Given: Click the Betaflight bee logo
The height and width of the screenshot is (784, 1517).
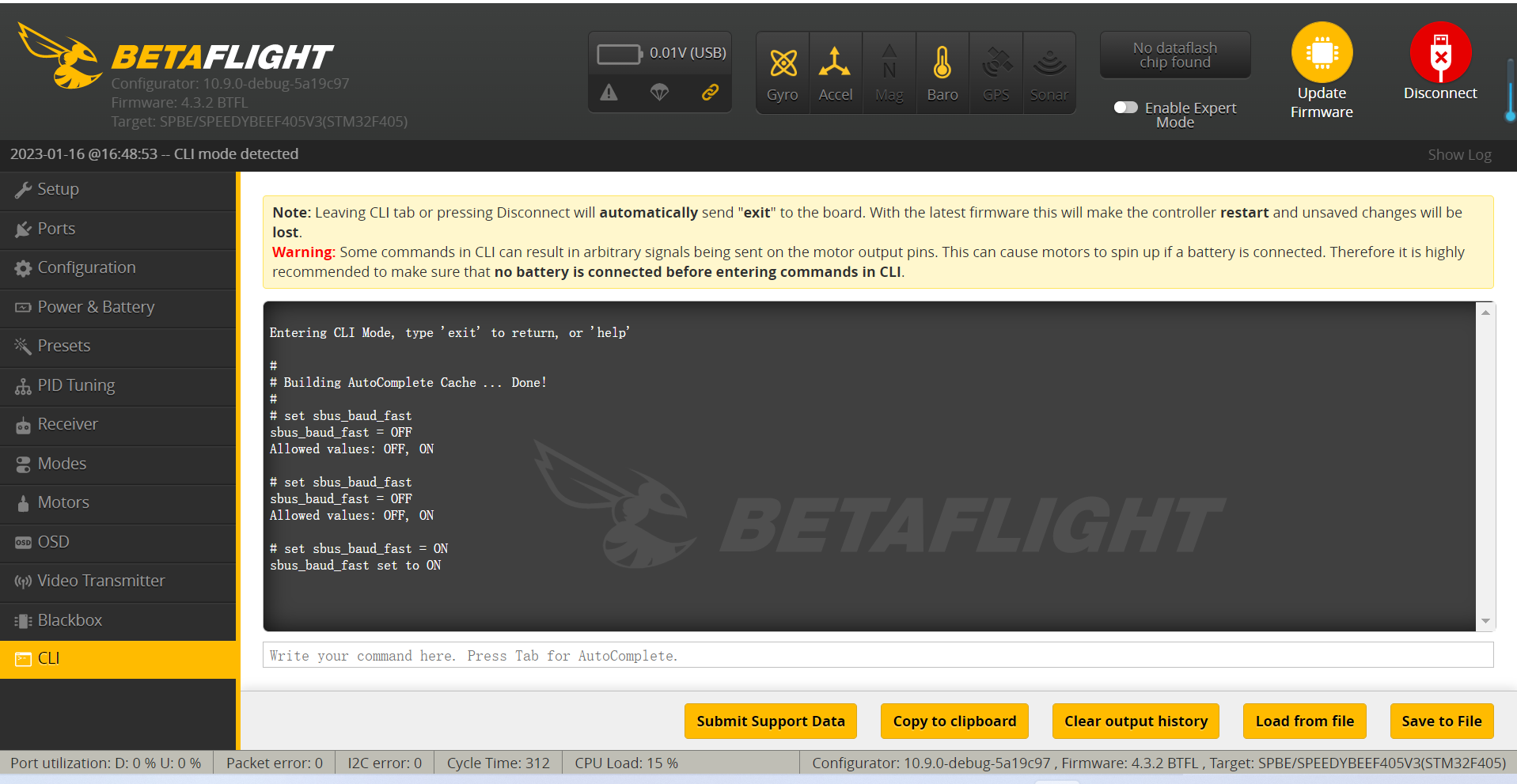Looking at the screenshot, I should tap(59, 55).
